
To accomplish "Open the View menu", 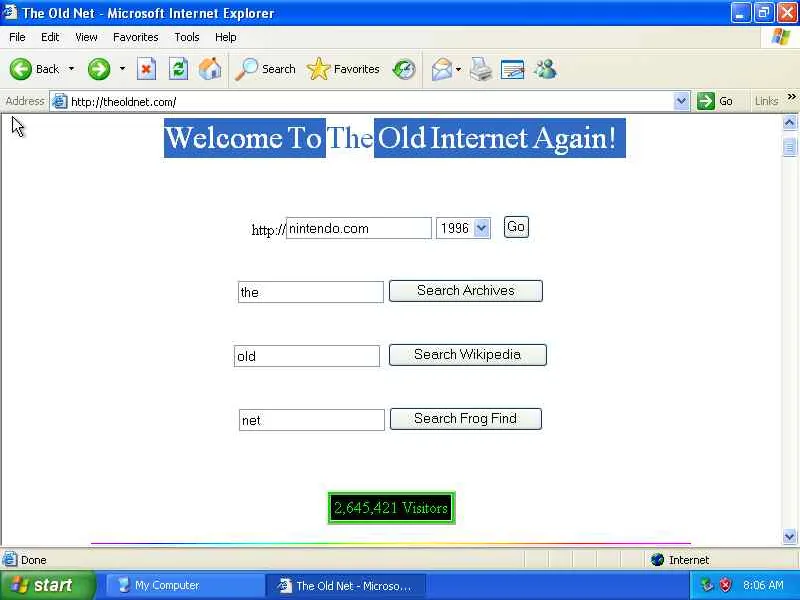I will [x=86, y=37].
